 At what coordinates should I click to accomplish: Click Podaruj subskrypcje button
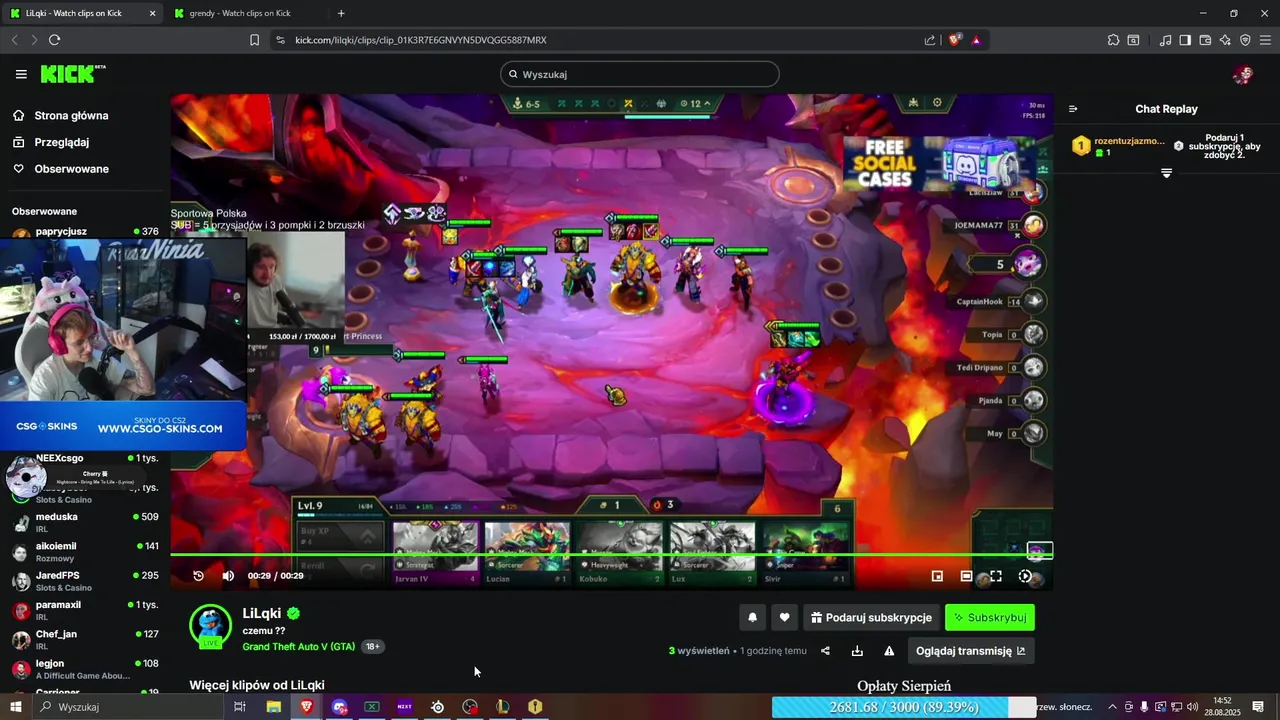pos(871,618)
